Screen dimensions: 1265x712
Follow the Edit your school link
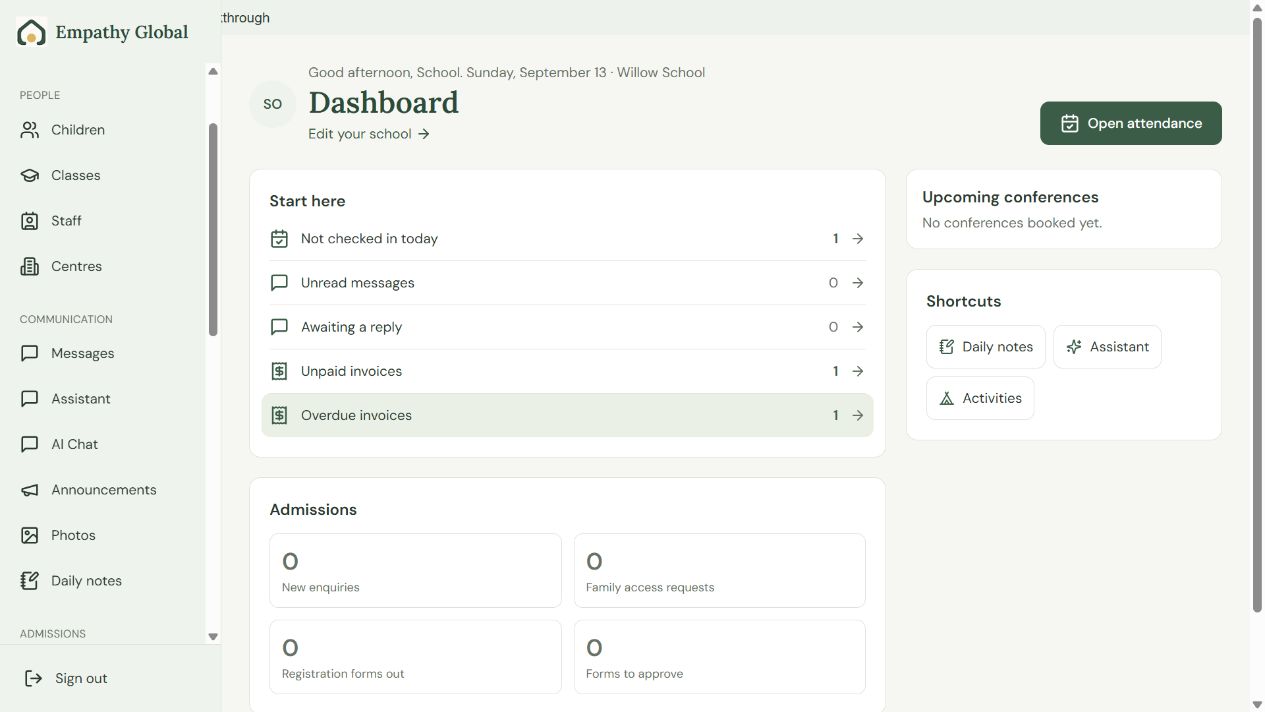pos(369,134)
